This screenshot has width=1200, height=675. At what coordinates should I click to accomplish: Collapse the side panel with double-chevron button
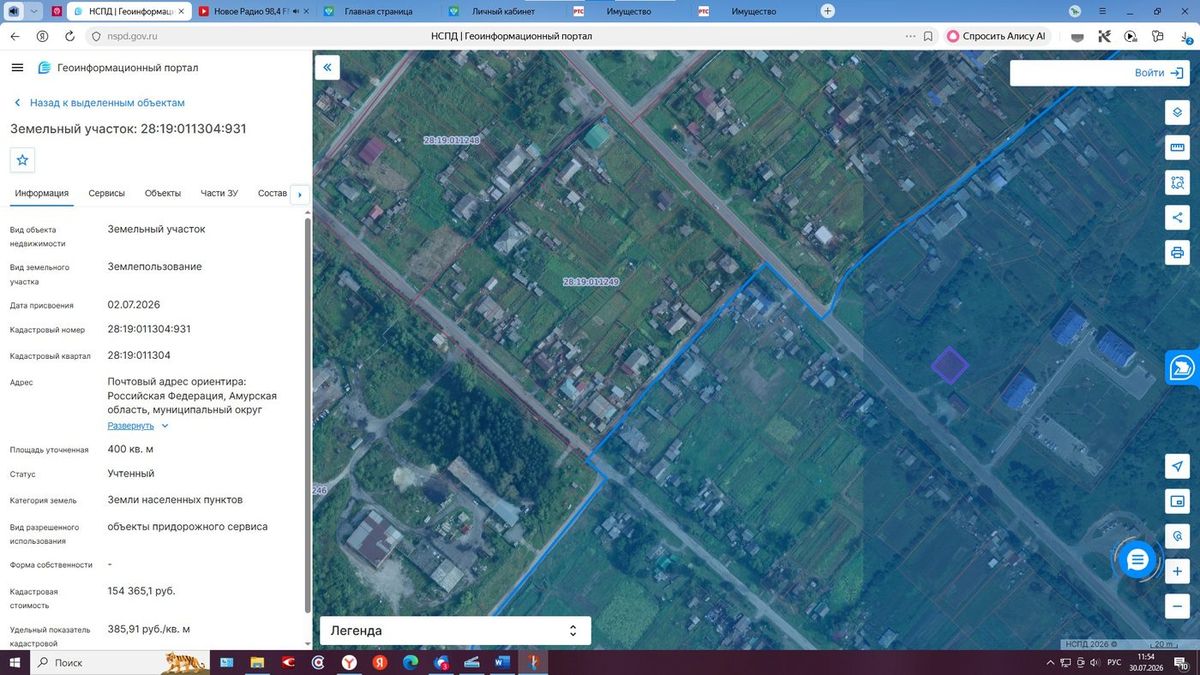327,68
